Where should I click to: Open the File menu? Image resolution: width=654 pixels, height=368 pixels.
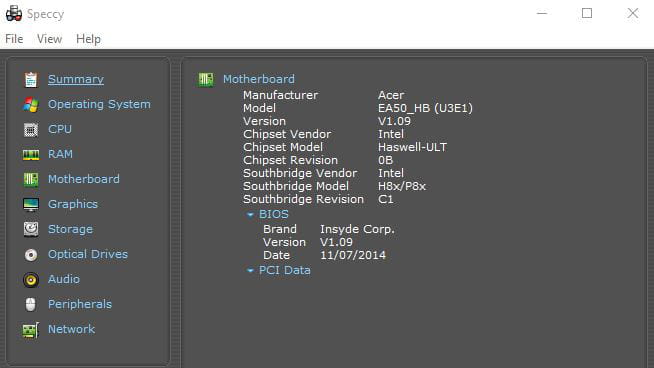pyautogui.click(x=14, y=39)
